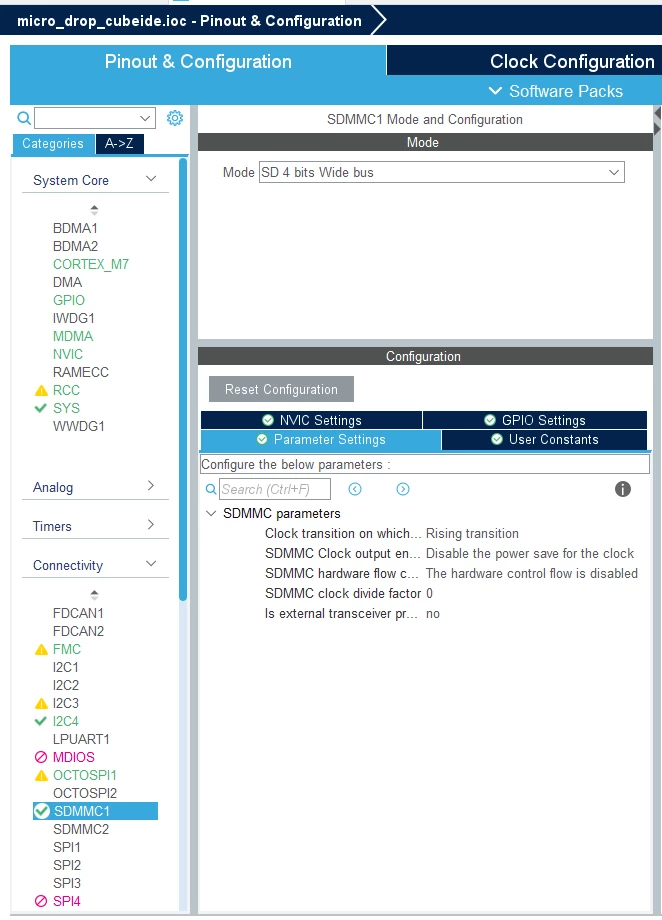Go to previous parameter search result
Image resolution: width=662 pixels, height=920 pixels.
tap(355, 489)
